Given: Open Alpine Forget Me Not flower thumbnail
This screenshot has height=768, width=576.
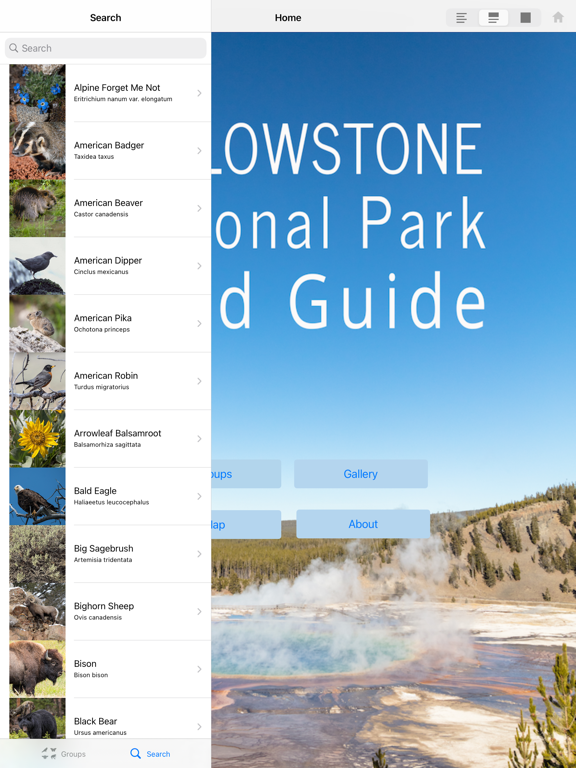Looking at the screenshot, I should coord(37,93).
